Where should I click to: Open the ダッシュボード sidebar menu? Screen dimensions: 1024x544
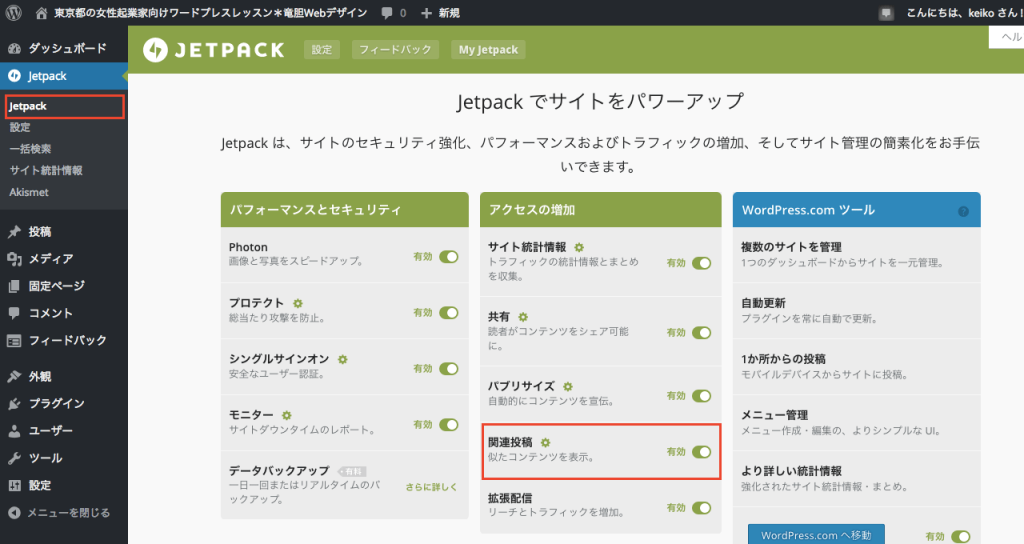point(64,48)
